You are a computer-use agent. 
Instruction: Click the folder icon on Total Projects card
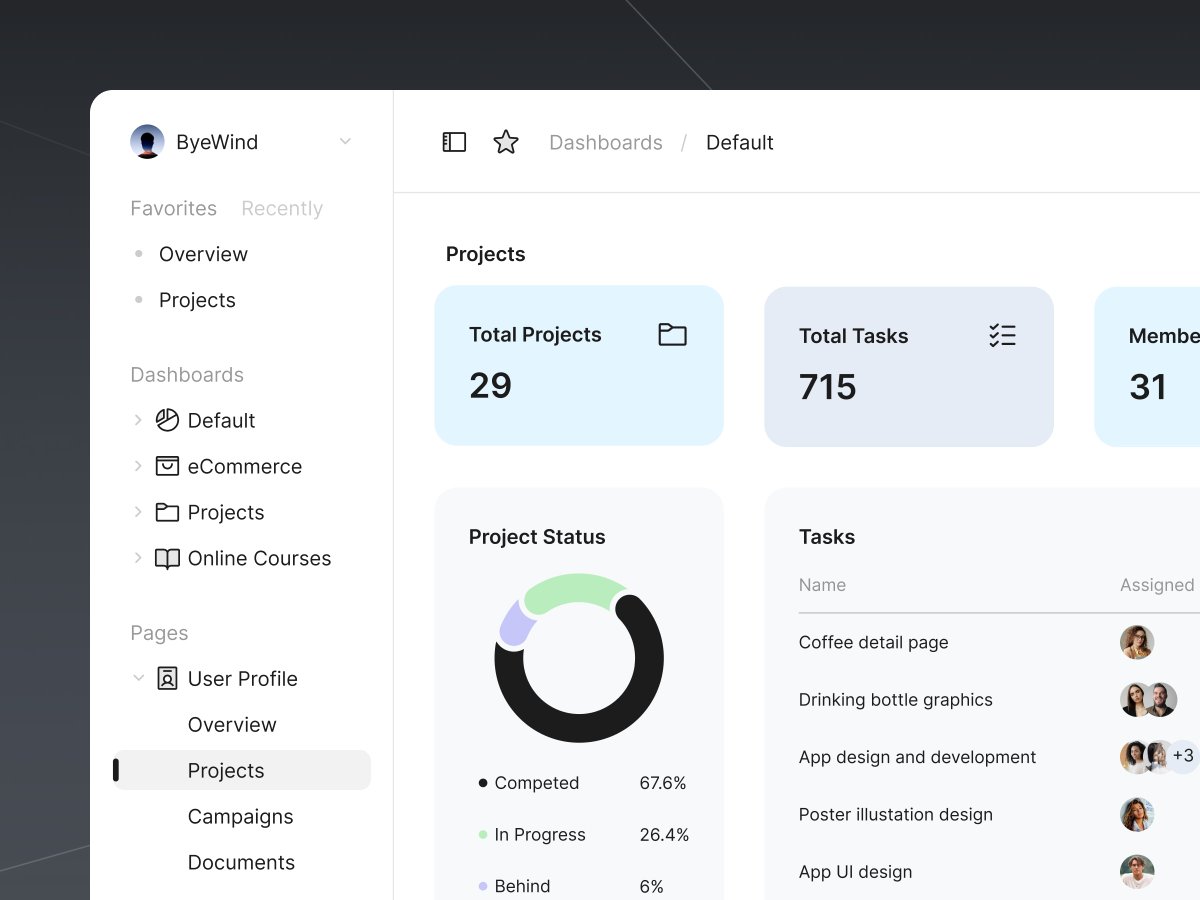[672, 334]
